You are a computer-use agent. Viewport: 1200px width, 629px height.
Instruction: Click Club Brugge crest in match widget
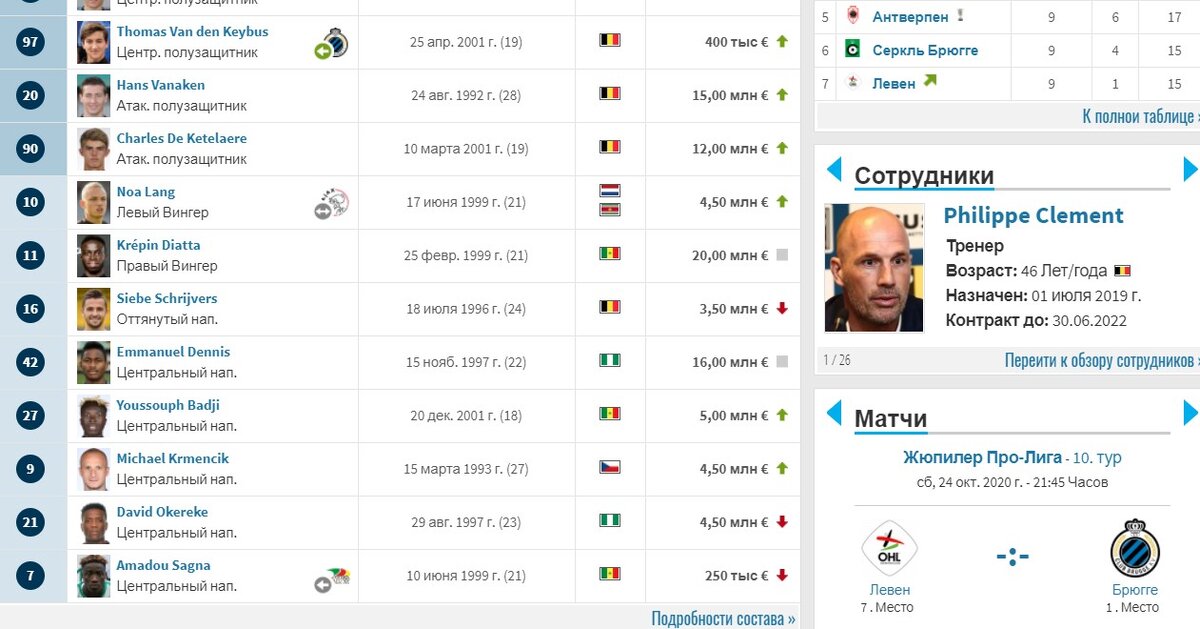[x=1134, y=548]
